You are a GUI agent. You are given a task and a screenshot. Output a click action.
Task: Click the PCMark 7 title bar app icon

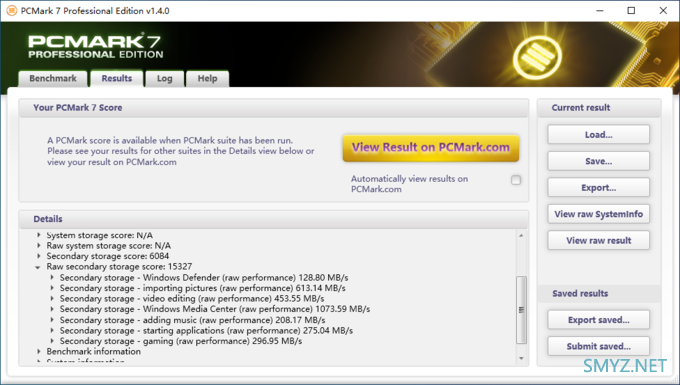[x=12, y=10]
